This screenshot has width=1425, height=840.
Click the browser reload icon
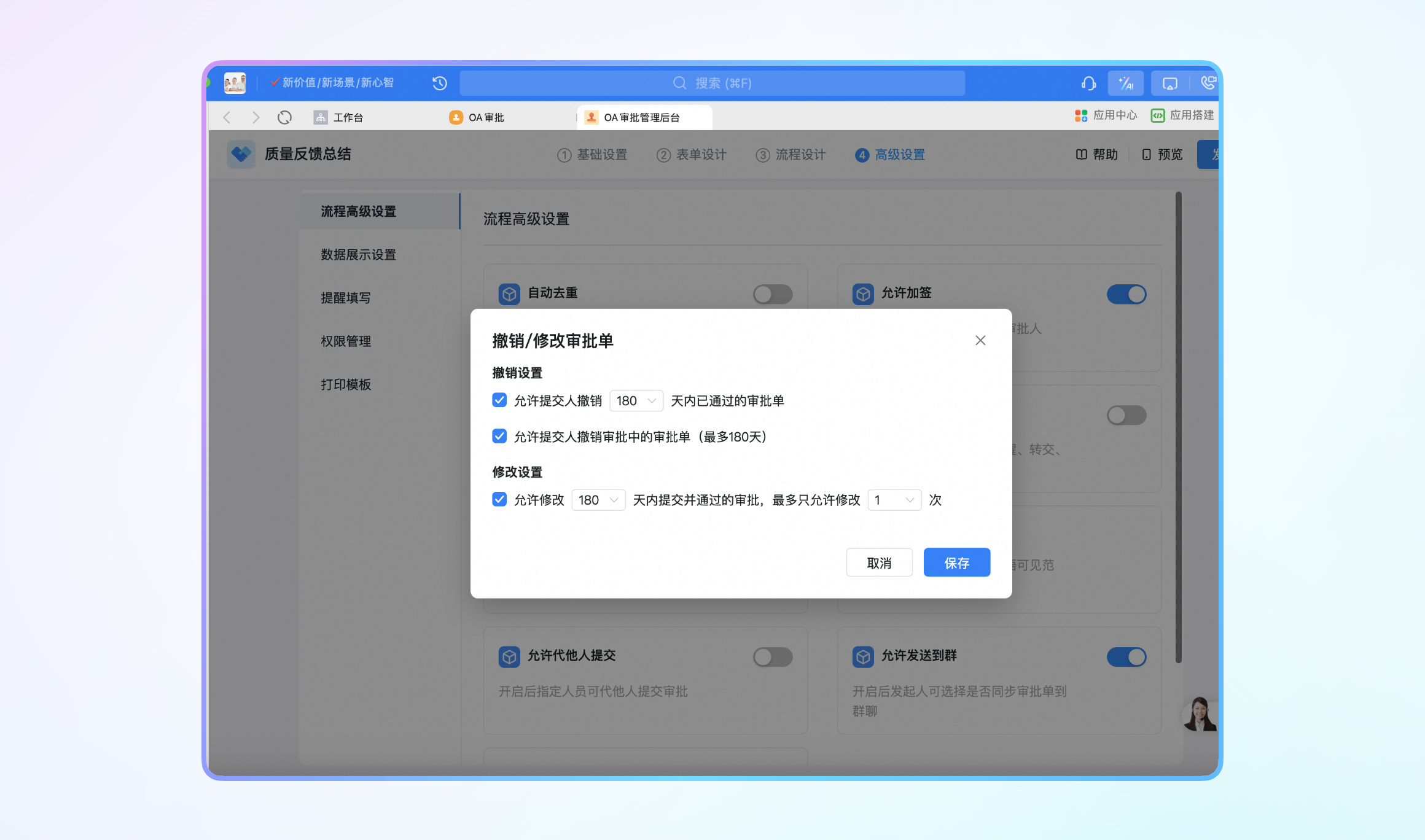pyautogui.click(x=284, y=117)
